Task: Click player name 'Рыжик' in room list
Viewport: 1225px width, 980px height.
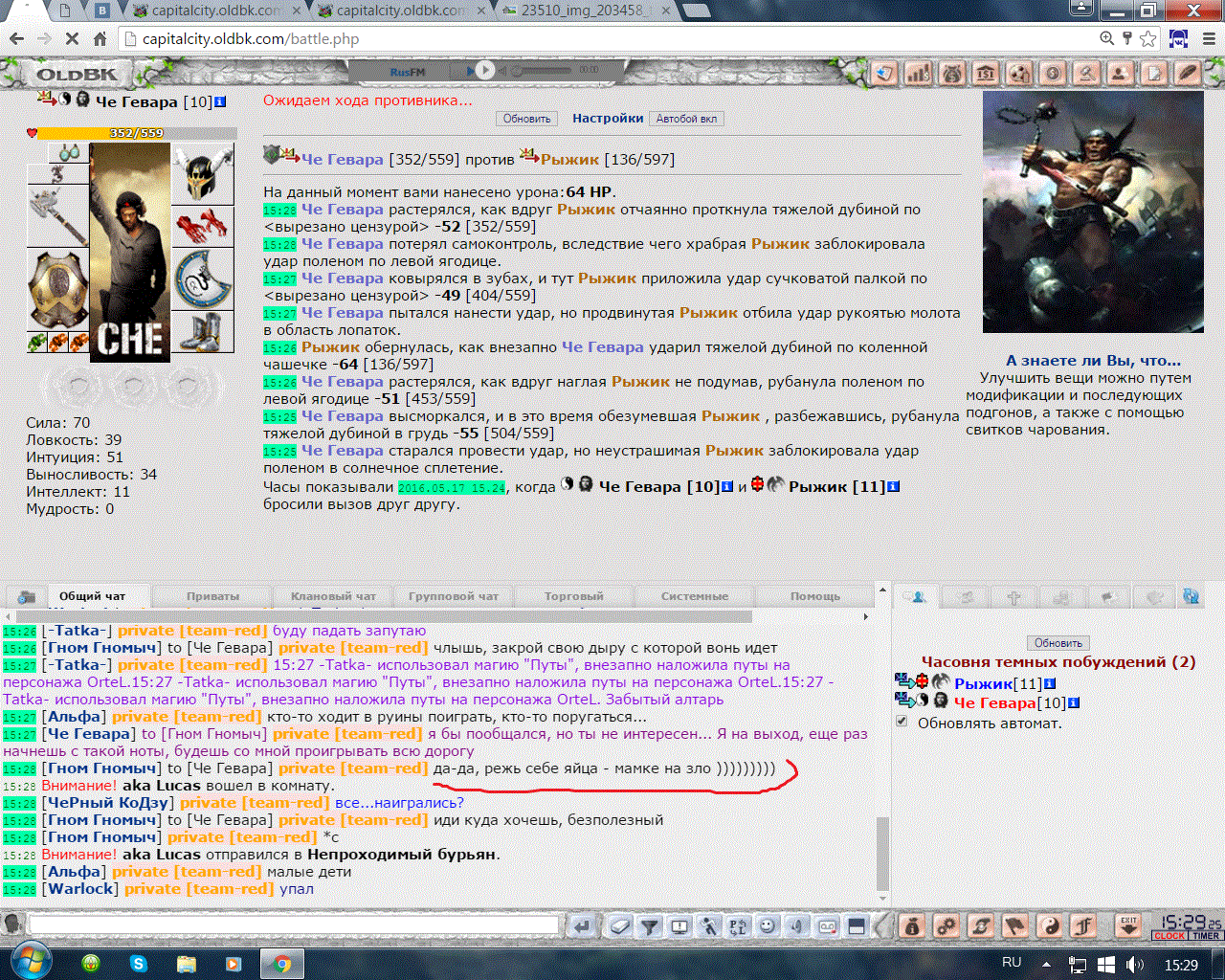Action: [x=983, y=683]
